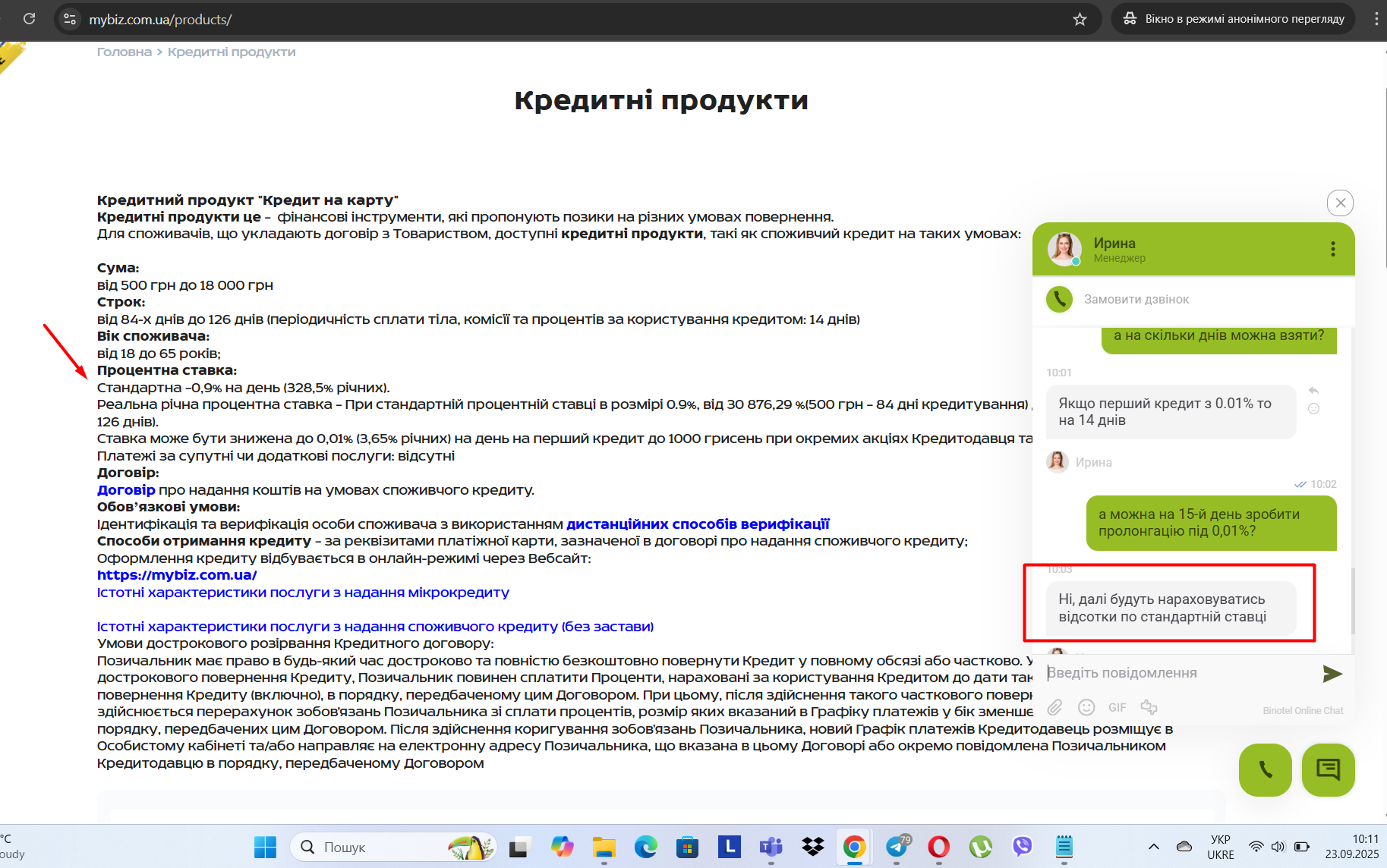The height and width of the screenshot is (868, 1387).
Task: Open the Binotel Online Chat link
Action: [1303, 711]
